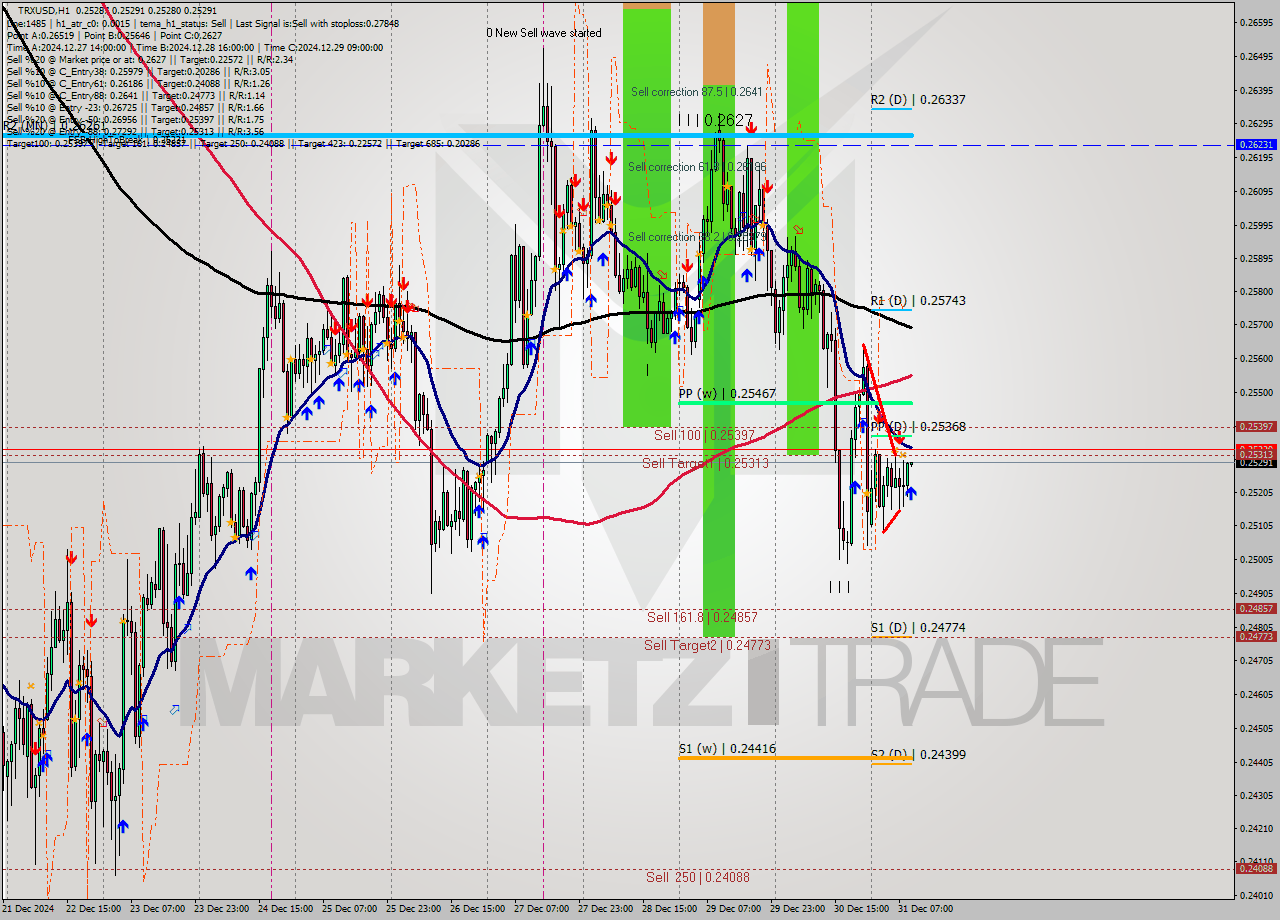Click the 'R1 (D) | 0.25743' pivot label
Image resolution: width=1280 pixels, height=920 pixels.
[x=917, y=300]
